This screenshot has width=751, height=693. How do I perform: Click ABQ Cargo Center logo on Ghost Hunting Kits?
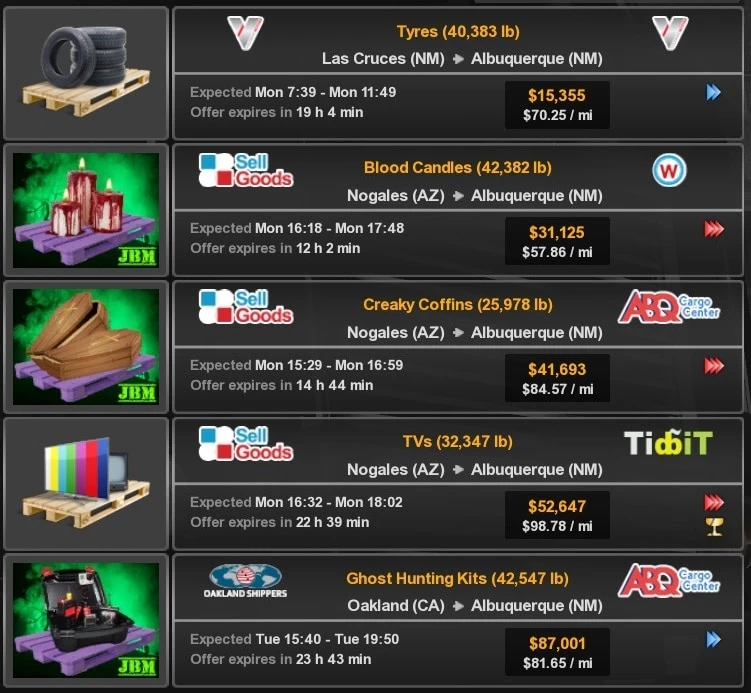(669, 580)
